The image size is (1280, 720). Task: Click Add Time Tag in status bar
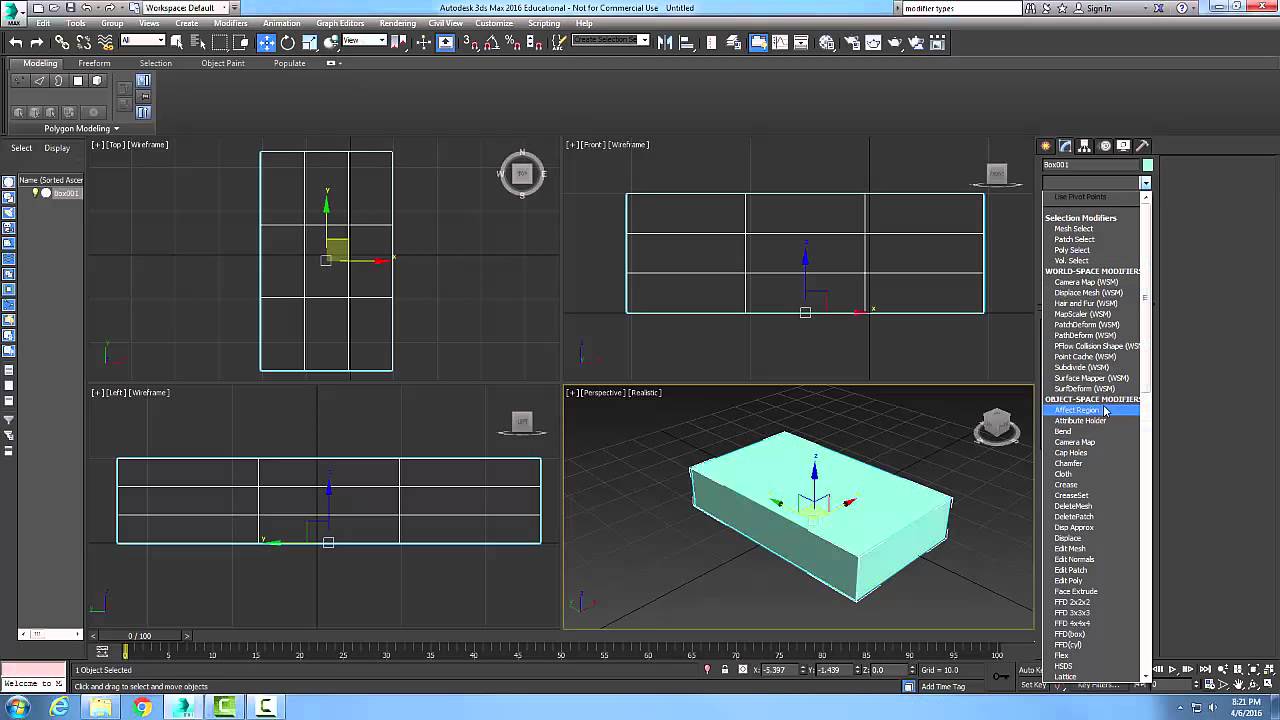pyautogui.click(x=945, y=687)
